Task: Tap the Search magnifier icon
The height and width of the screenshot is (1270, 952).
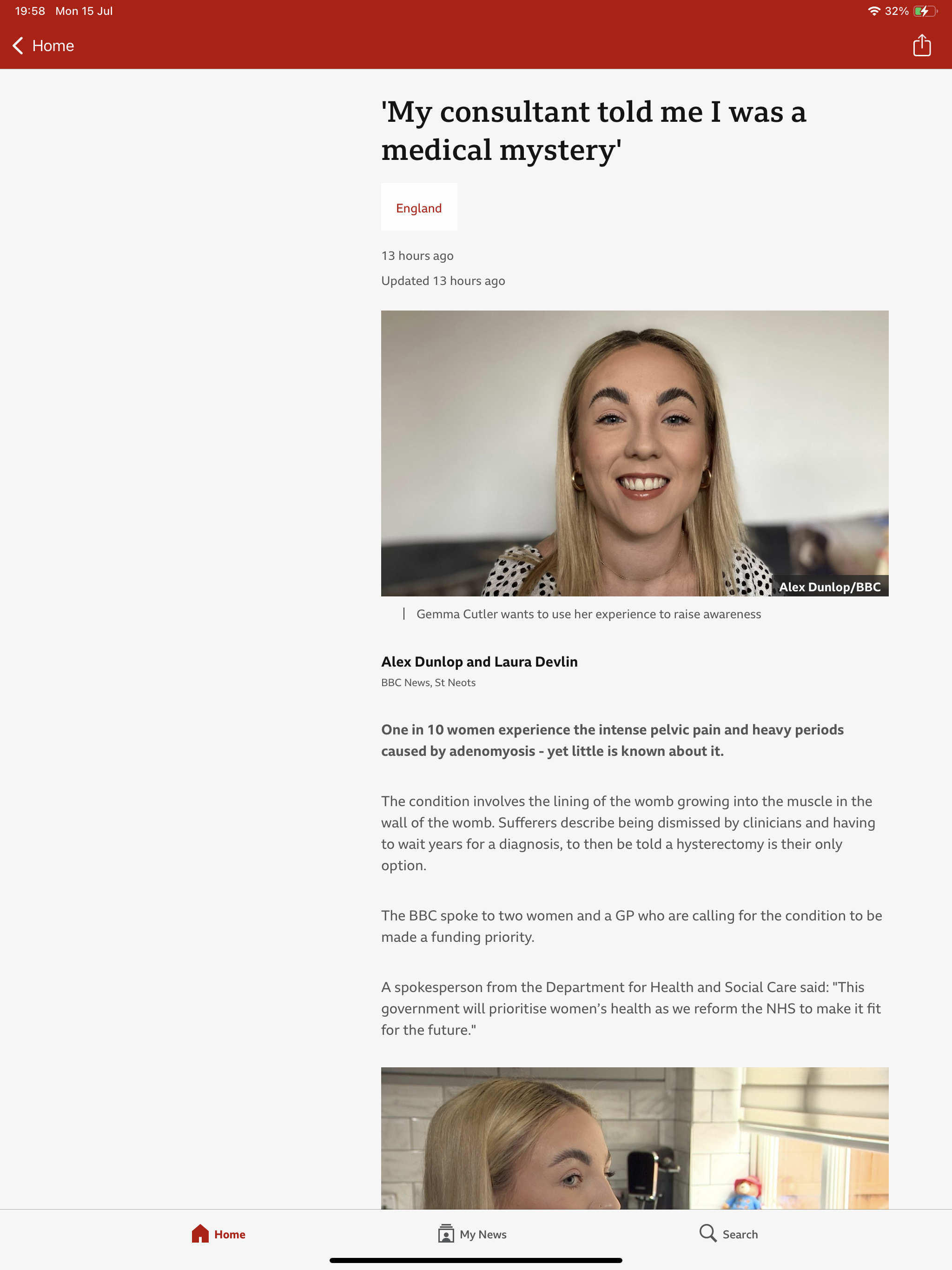Action: pos(707,1233)
